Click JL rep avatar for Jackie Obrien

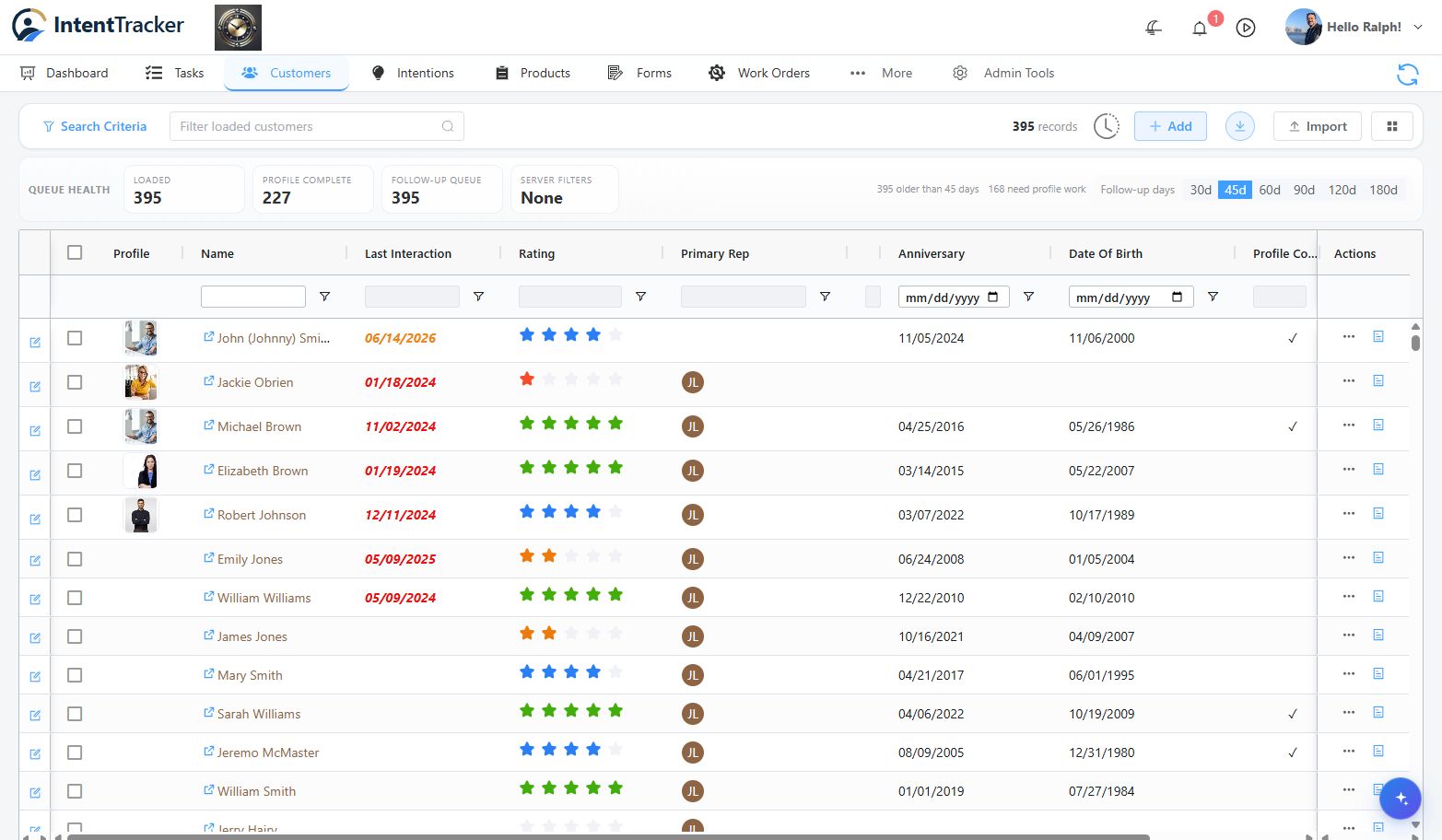pos(693,382)
